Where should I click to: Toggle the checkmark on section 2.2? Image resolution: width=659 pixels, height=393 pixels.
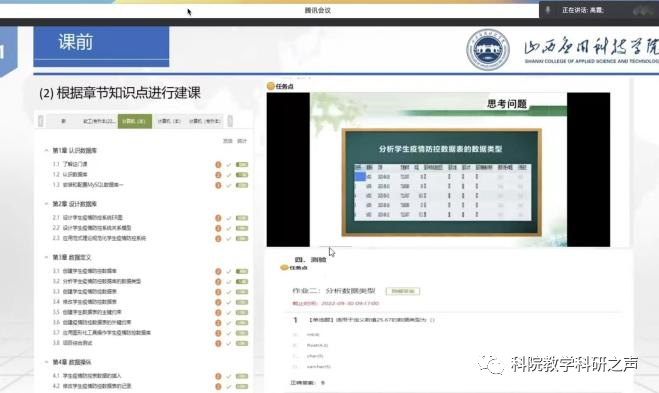tap(229, 228)
